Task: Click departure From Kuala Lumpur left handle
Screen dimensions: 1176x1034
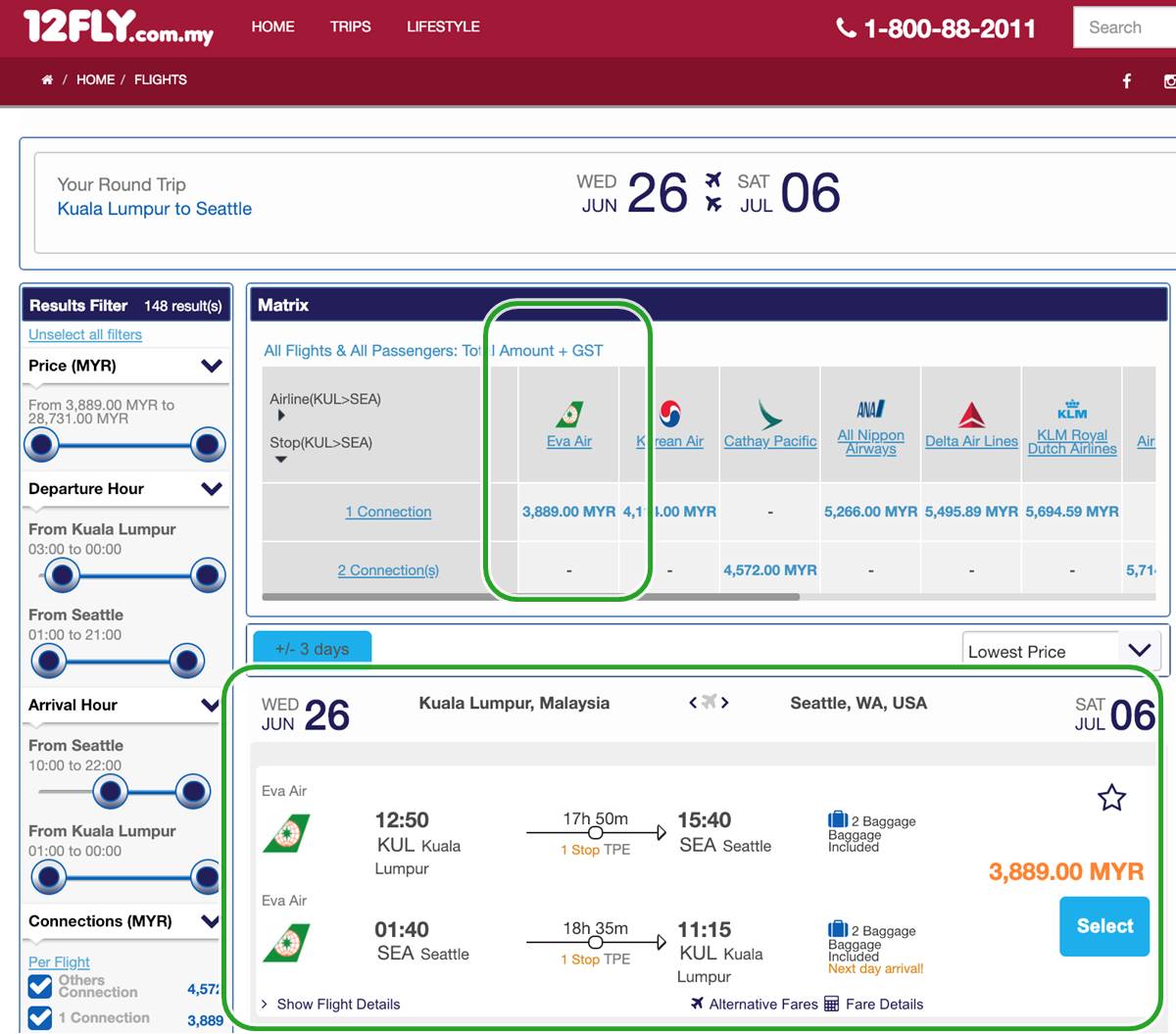Action: 63,575
